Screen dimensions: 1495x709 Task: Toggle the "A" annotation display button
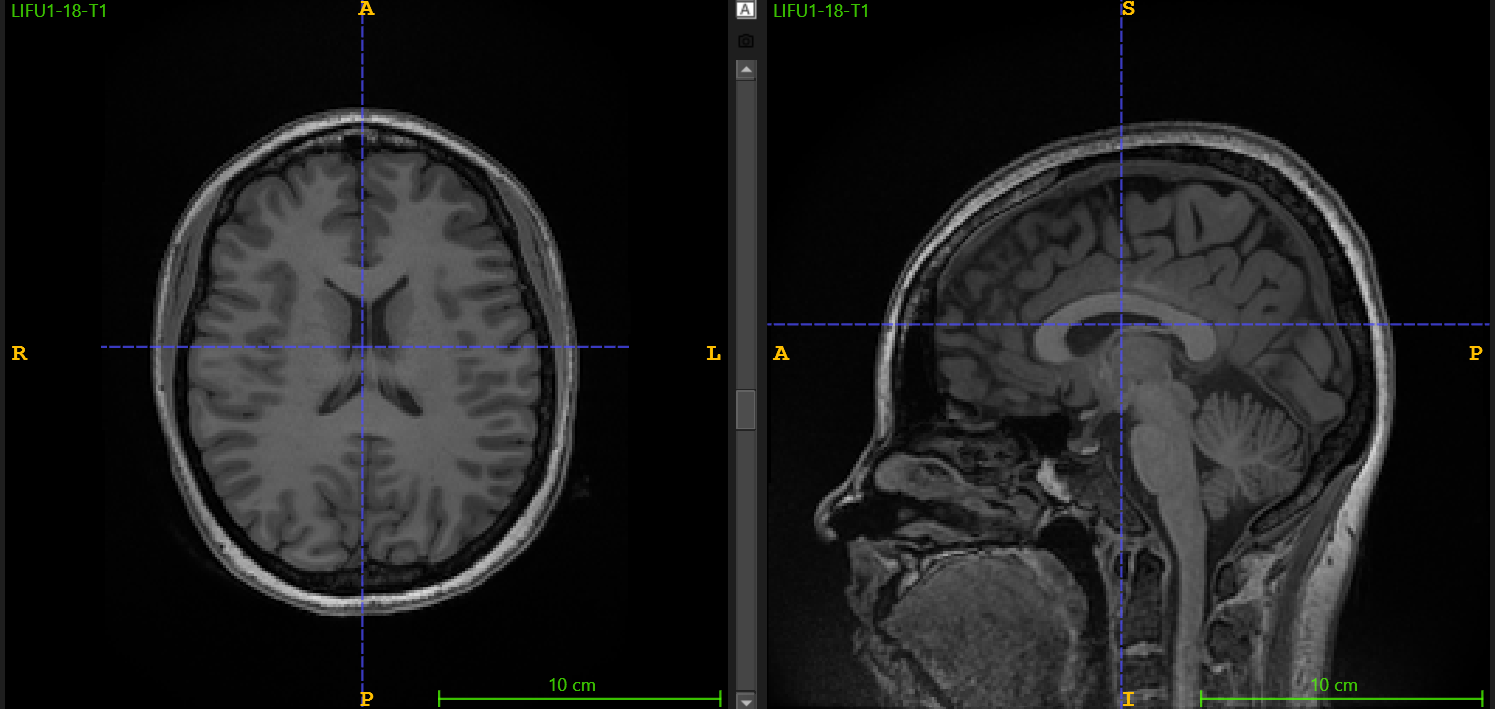click(745, 11)
